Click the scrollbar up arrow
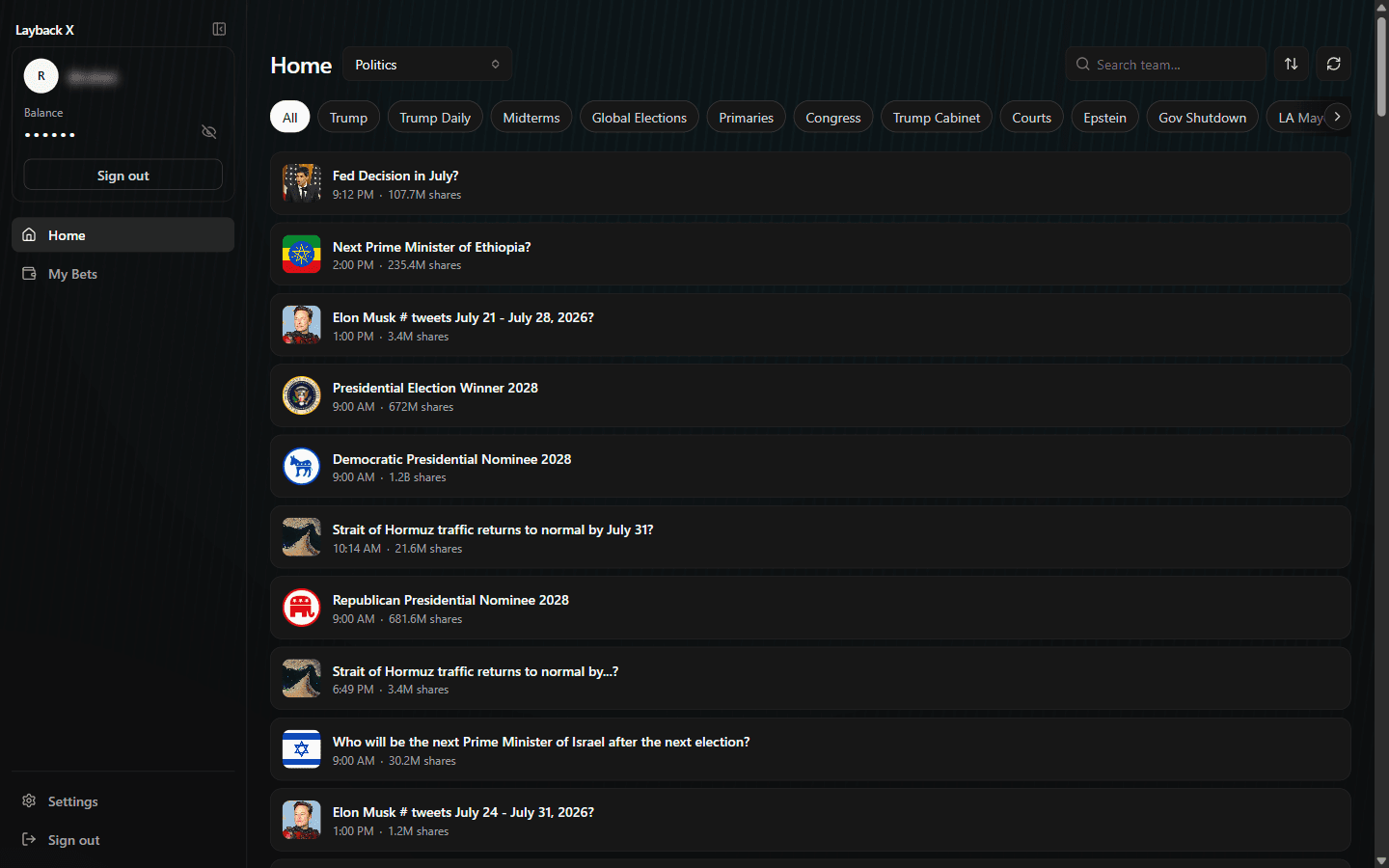The width and height of the screenshot is (1389, 868). (1381, 6)
